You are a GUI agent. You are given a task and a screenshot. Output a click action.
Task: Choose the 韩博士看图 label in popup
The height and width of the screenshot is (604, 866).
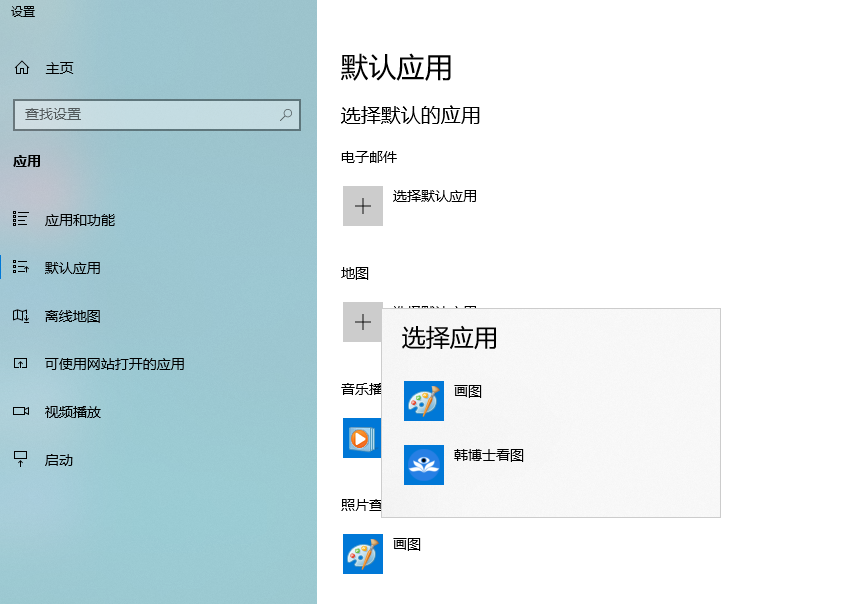[x=488, y=456]
